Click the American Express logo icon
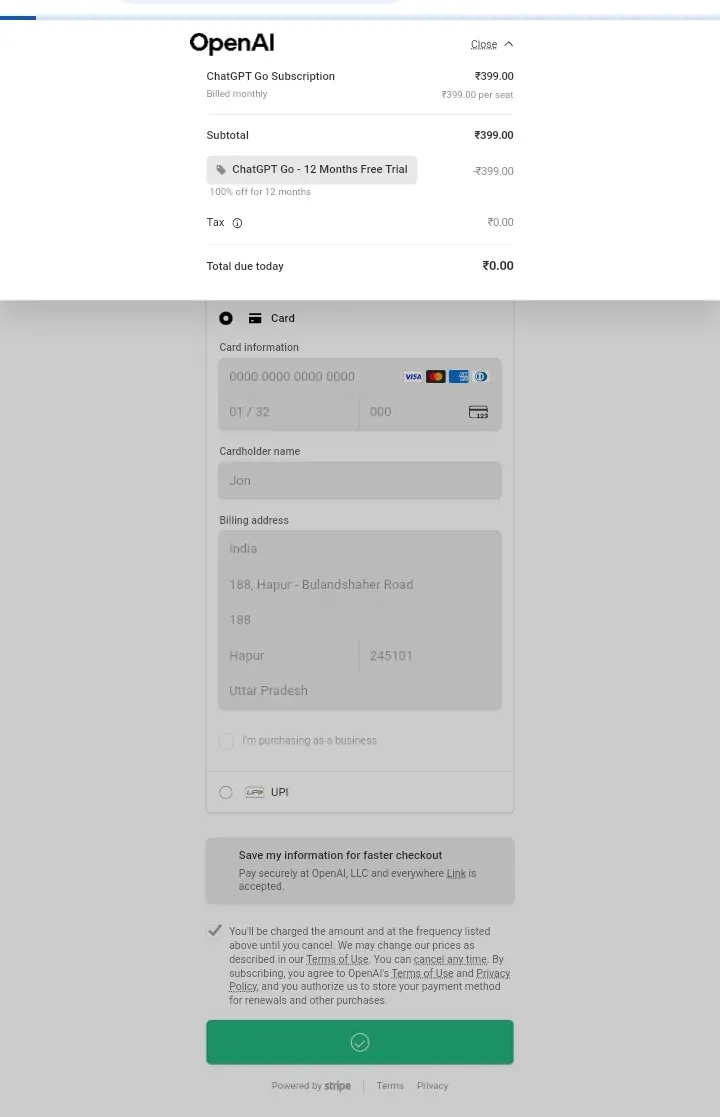 point(459,376)
